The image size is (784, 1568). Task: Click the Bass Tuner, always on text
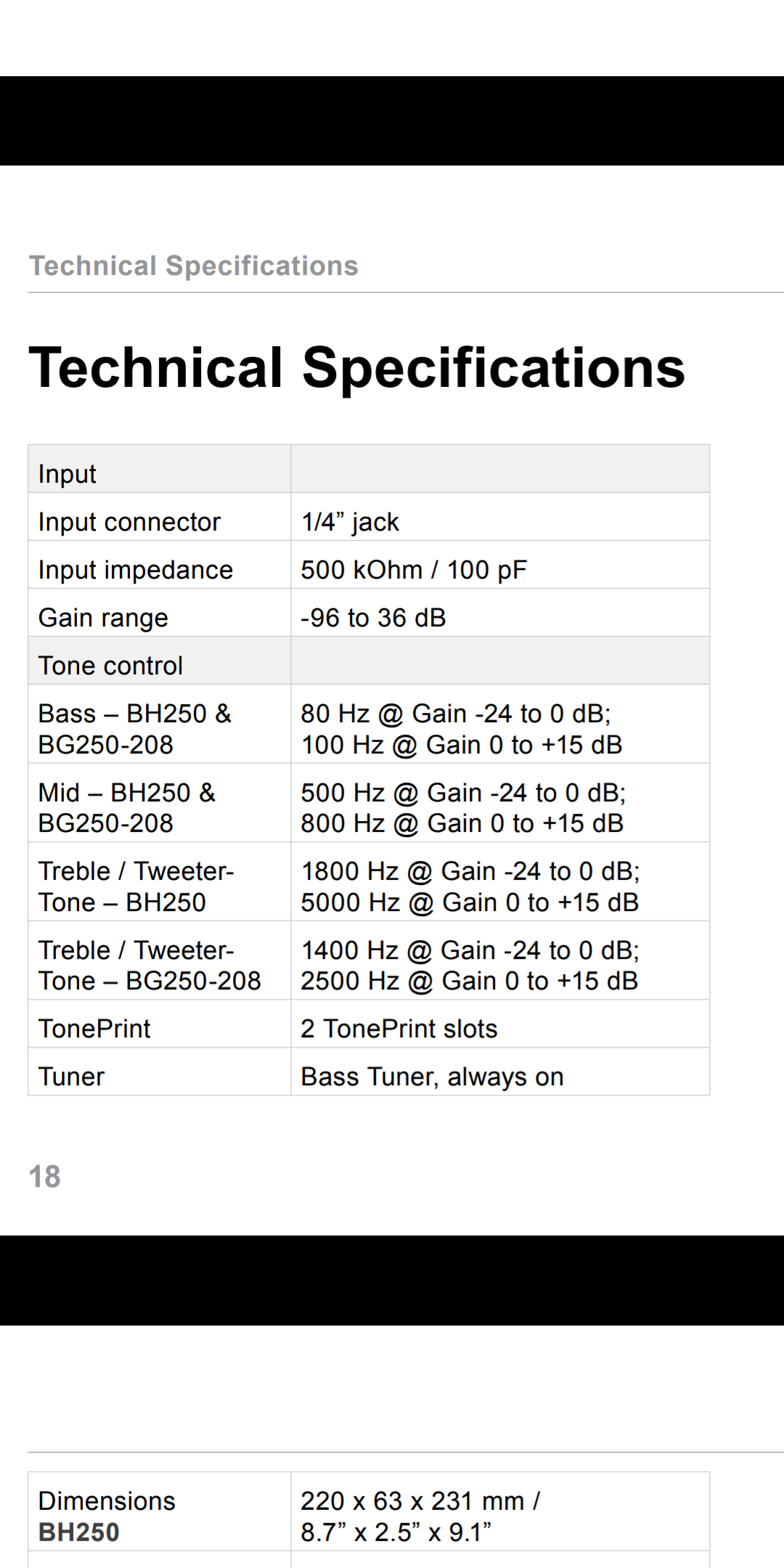[433, 1077]
